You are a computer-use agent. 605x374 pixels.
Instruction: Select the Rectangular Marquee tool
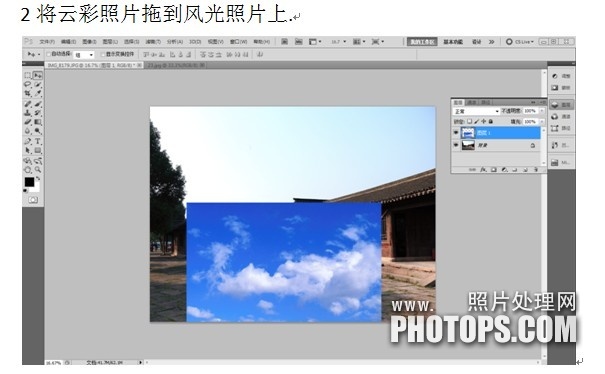coord(28,76)
